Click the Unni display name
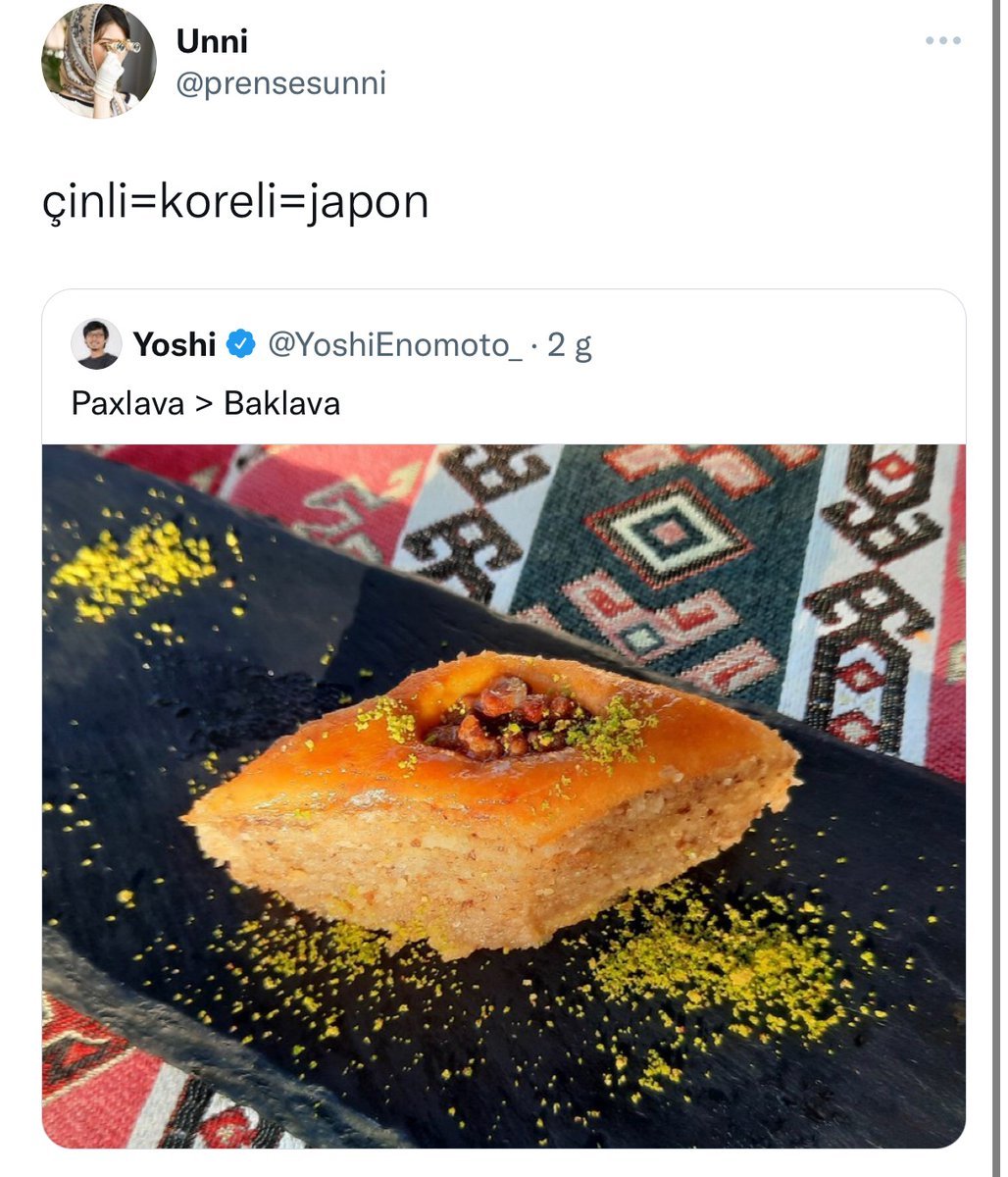This screenshot has width=1008, height=1177. point(212,41)
